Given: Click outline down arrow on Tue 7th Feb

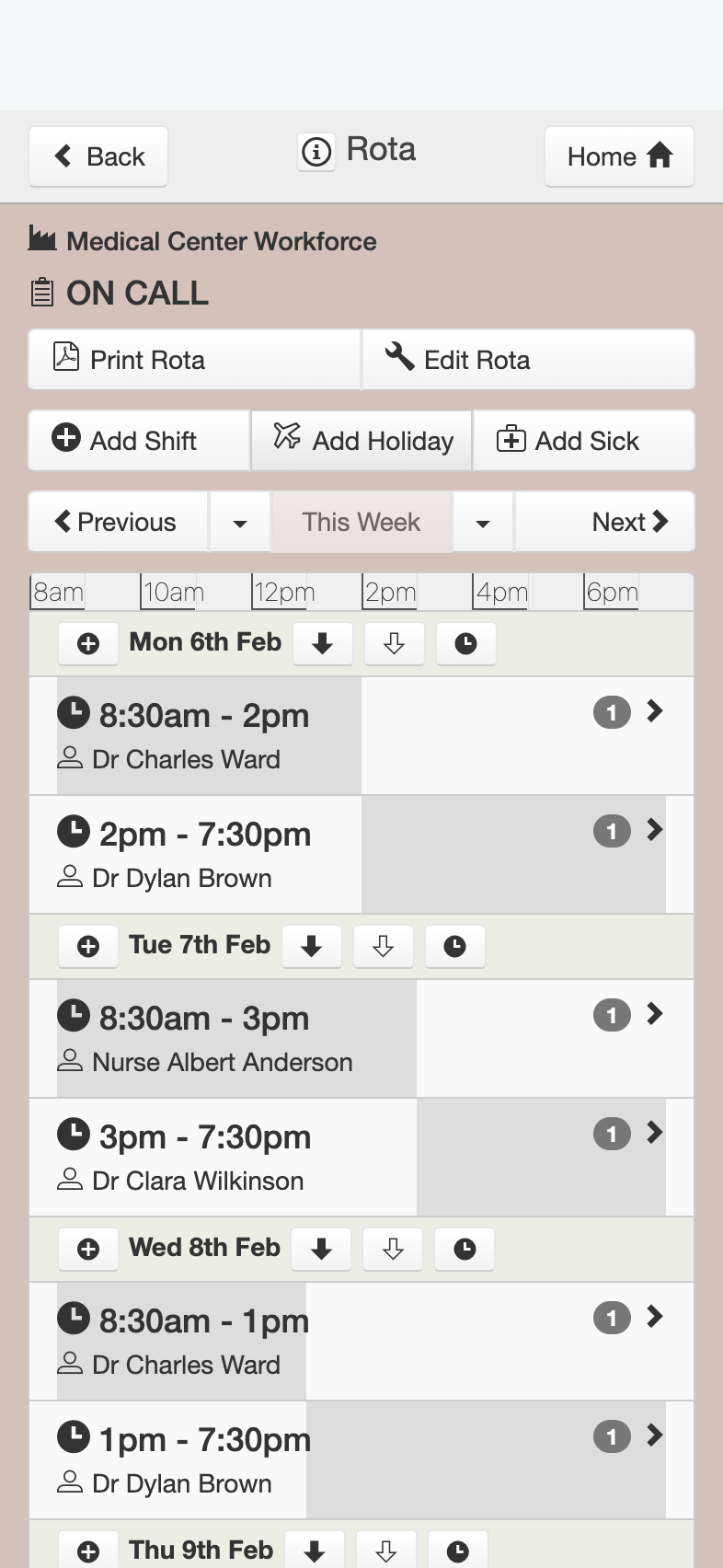Looking at the screenshot, I should [x=383, y=946].
